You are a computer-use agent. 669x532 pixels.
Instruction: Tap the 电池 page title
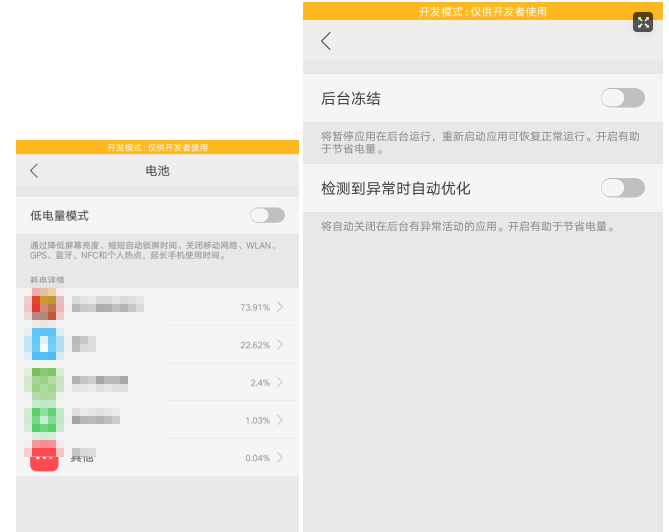[157, 171]
